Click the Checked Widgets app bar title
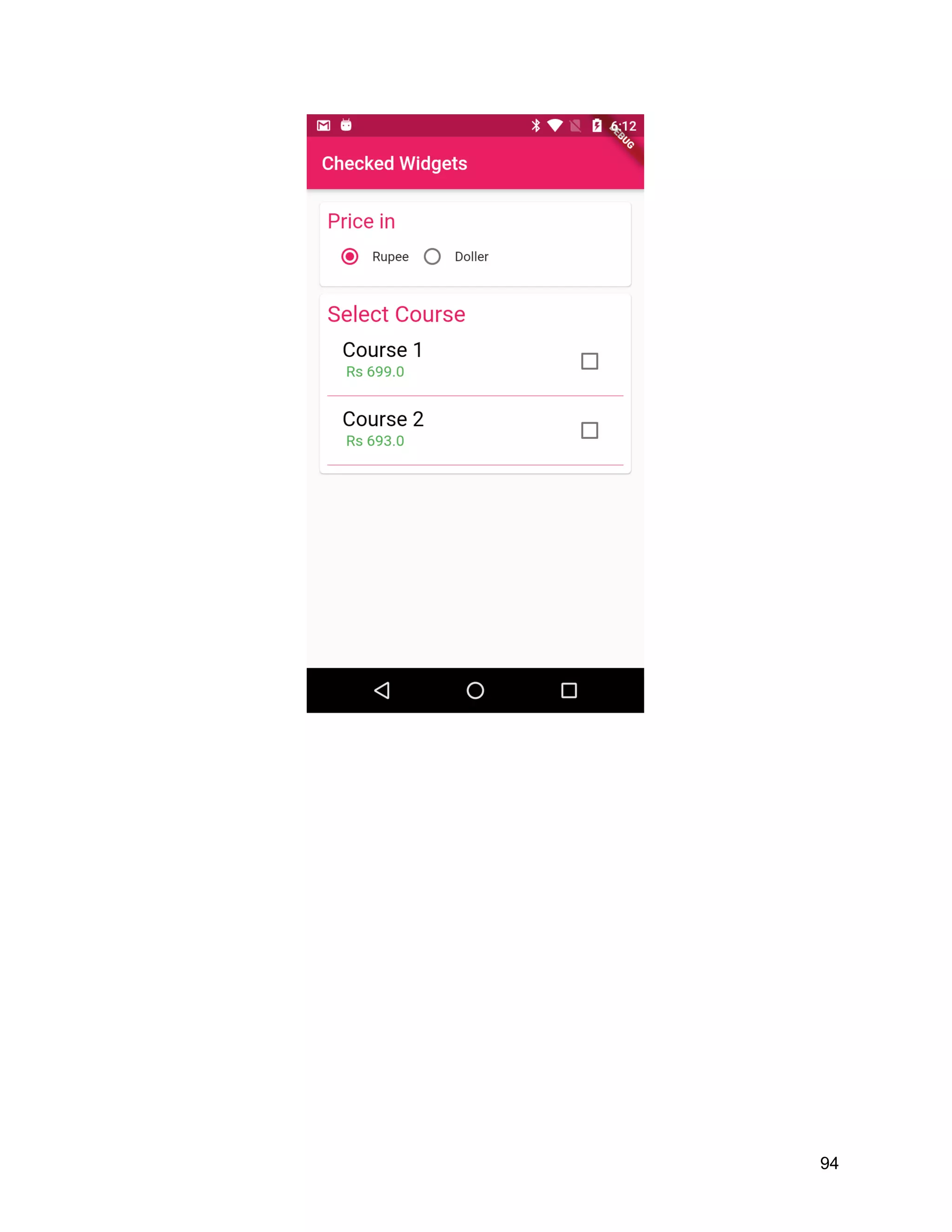This screenshot has height=1232, width=952. [x=394, y=164]
